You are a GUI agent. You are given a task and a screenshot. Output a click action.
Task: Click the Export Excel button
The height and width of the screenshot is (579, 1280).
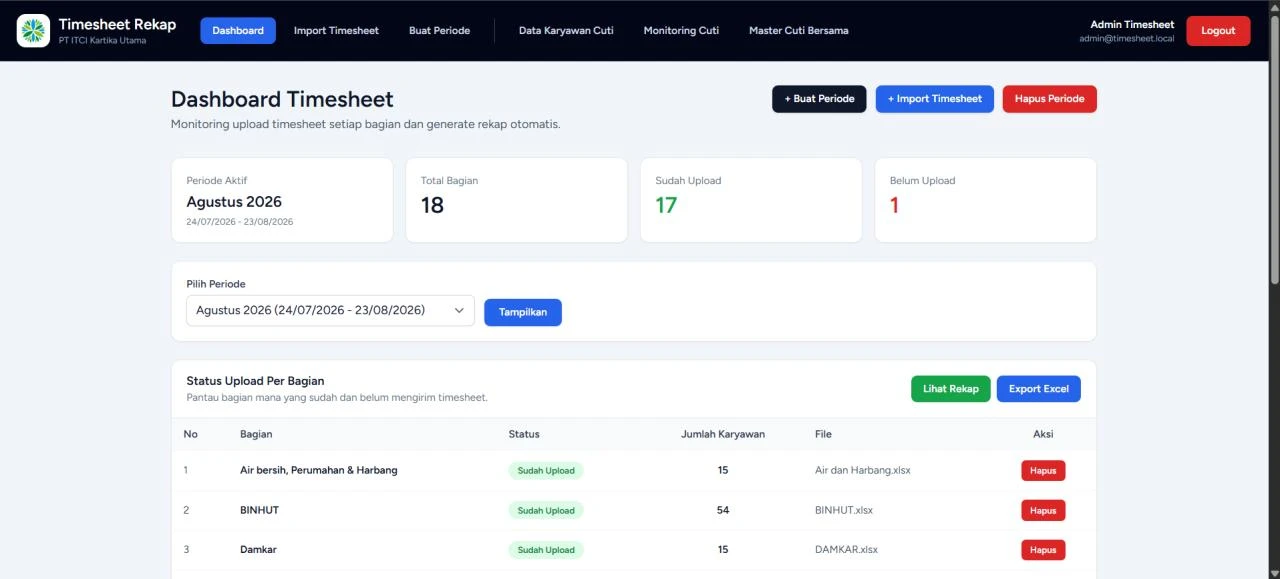(1038, 389)
